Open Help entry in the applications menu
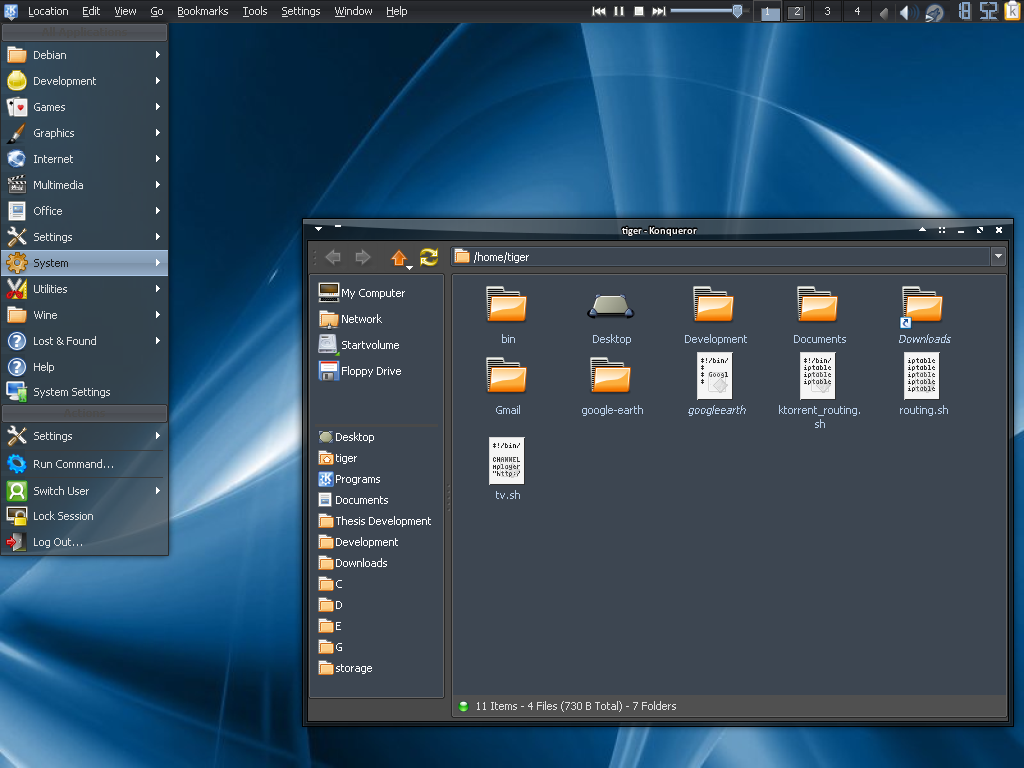Viewport: 1024px width, 768px height. 84,367
